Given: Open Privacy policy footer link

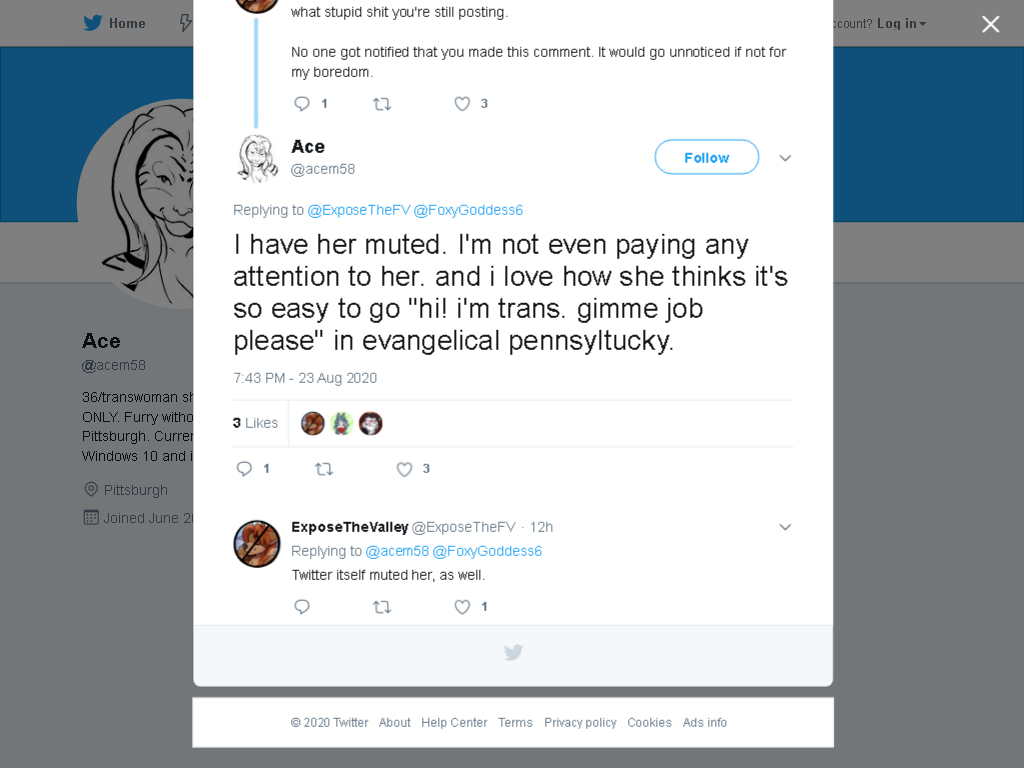Looking at the screenshot, I should pyautogui.click(x=580, y=722).
